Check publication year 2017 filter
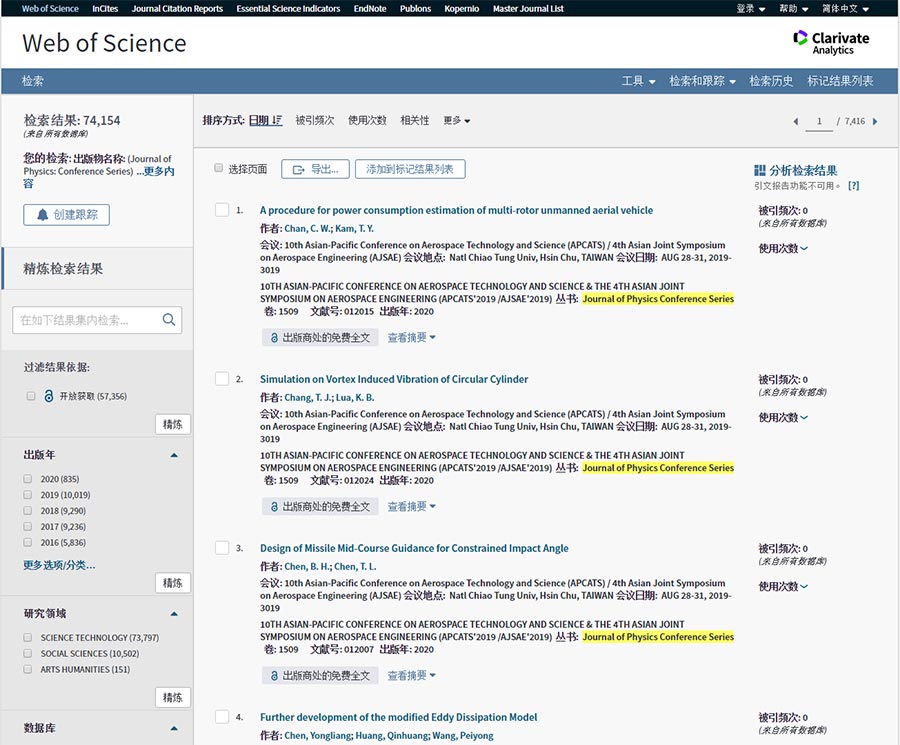This screenshot has width=900, height=745. click(x=28, y=526)
